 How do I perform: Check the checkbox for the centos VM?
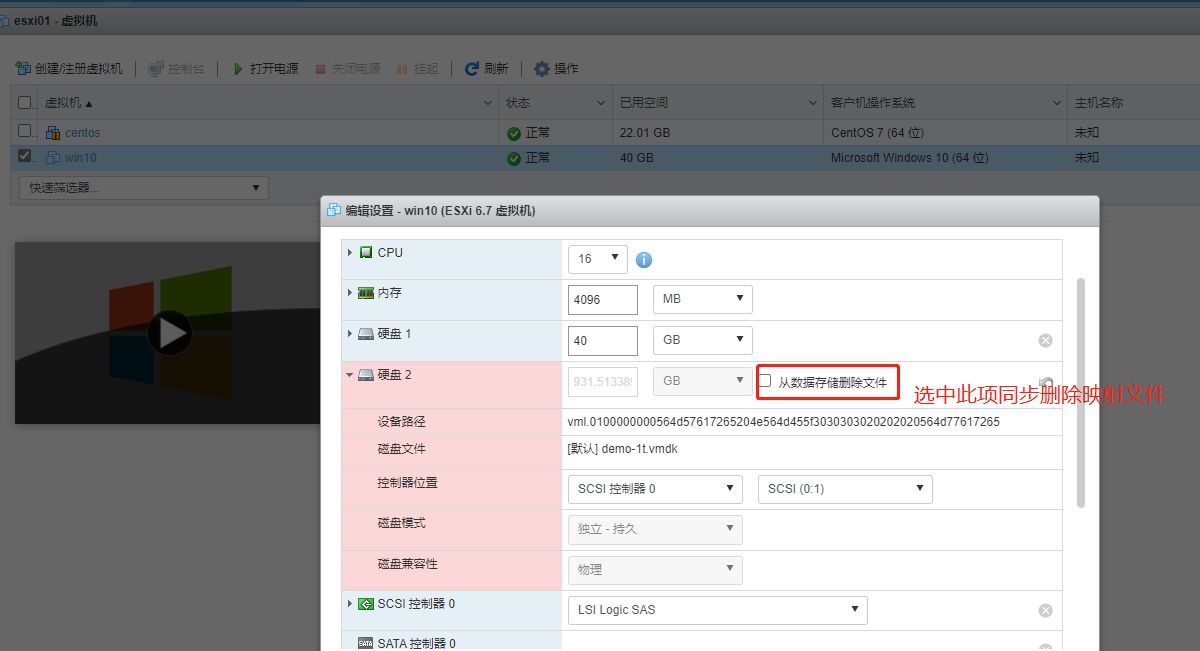tap(22, 132)
